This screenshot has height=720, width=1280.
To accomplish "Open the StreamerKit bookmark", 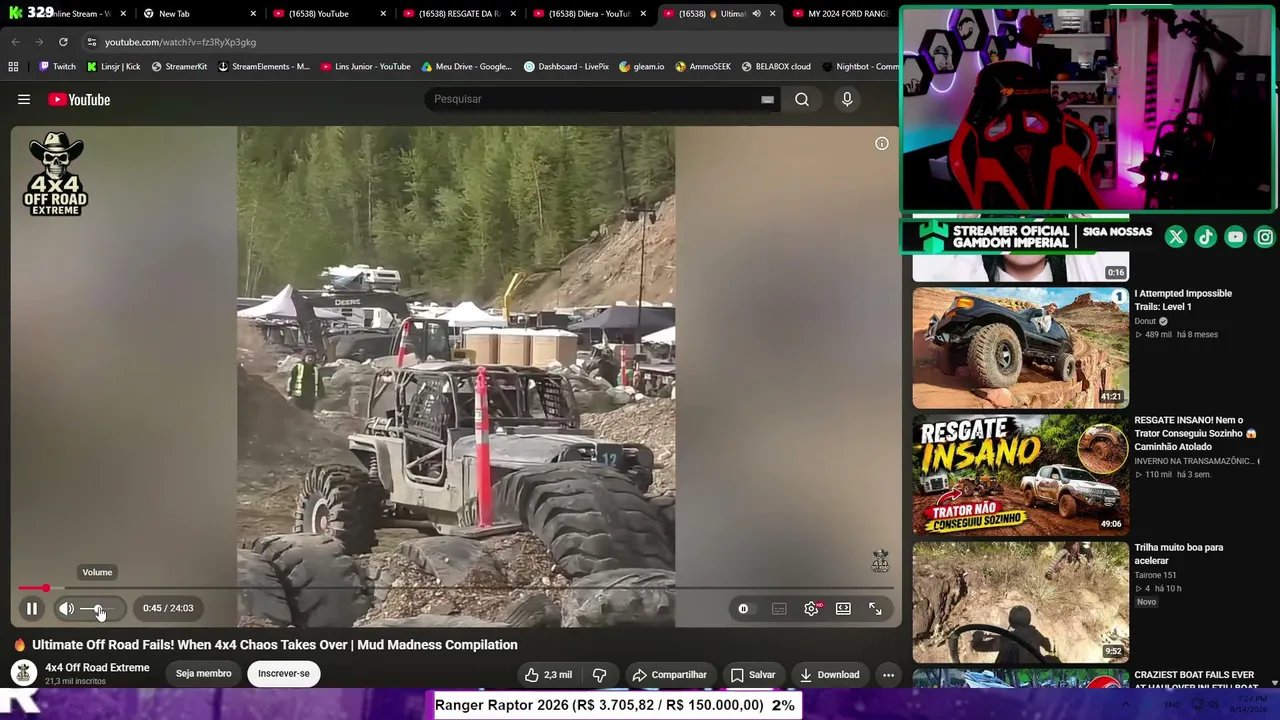I will click(179, 67).
